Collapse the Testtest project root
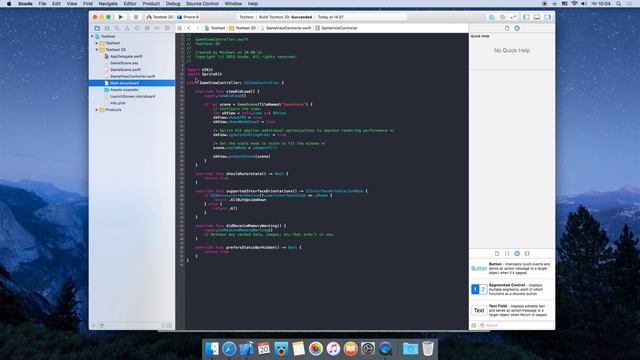The height and width of the screenshot is (360, 640). coord(93,36)
